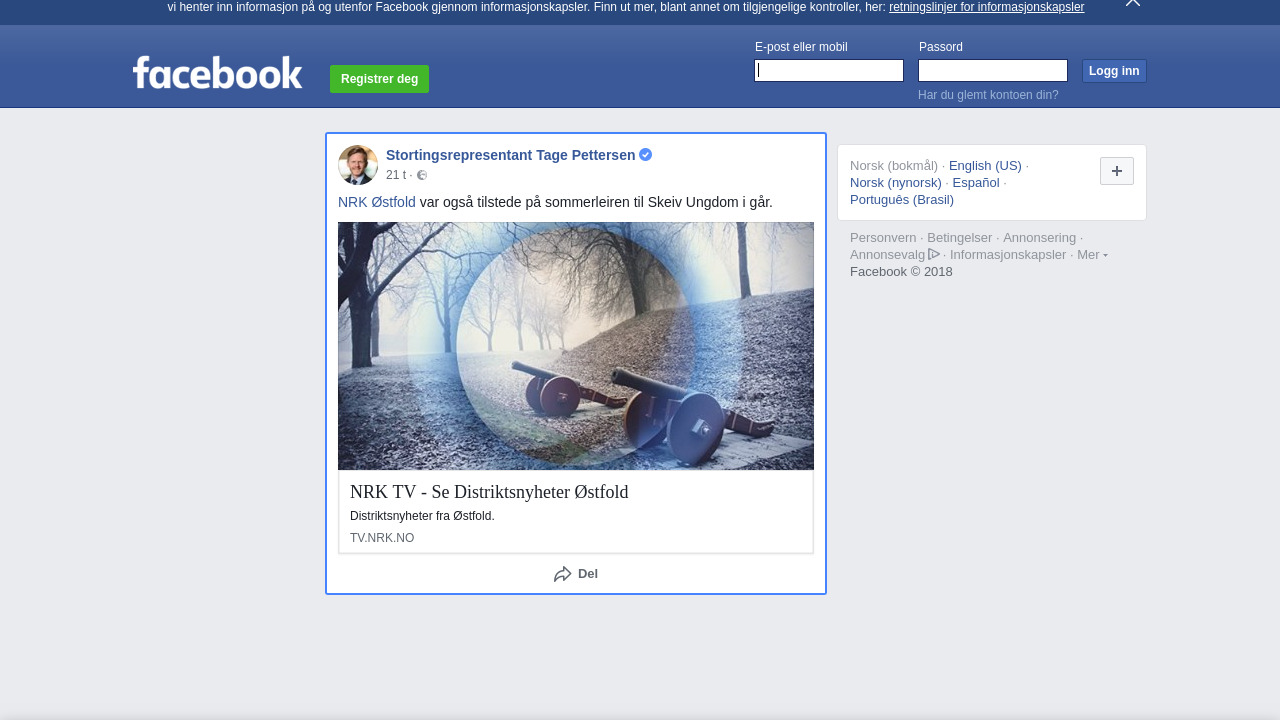The image size is (1280, 720).
Task: Click the Facebook © 2018 copyright text
Action: 901,272
